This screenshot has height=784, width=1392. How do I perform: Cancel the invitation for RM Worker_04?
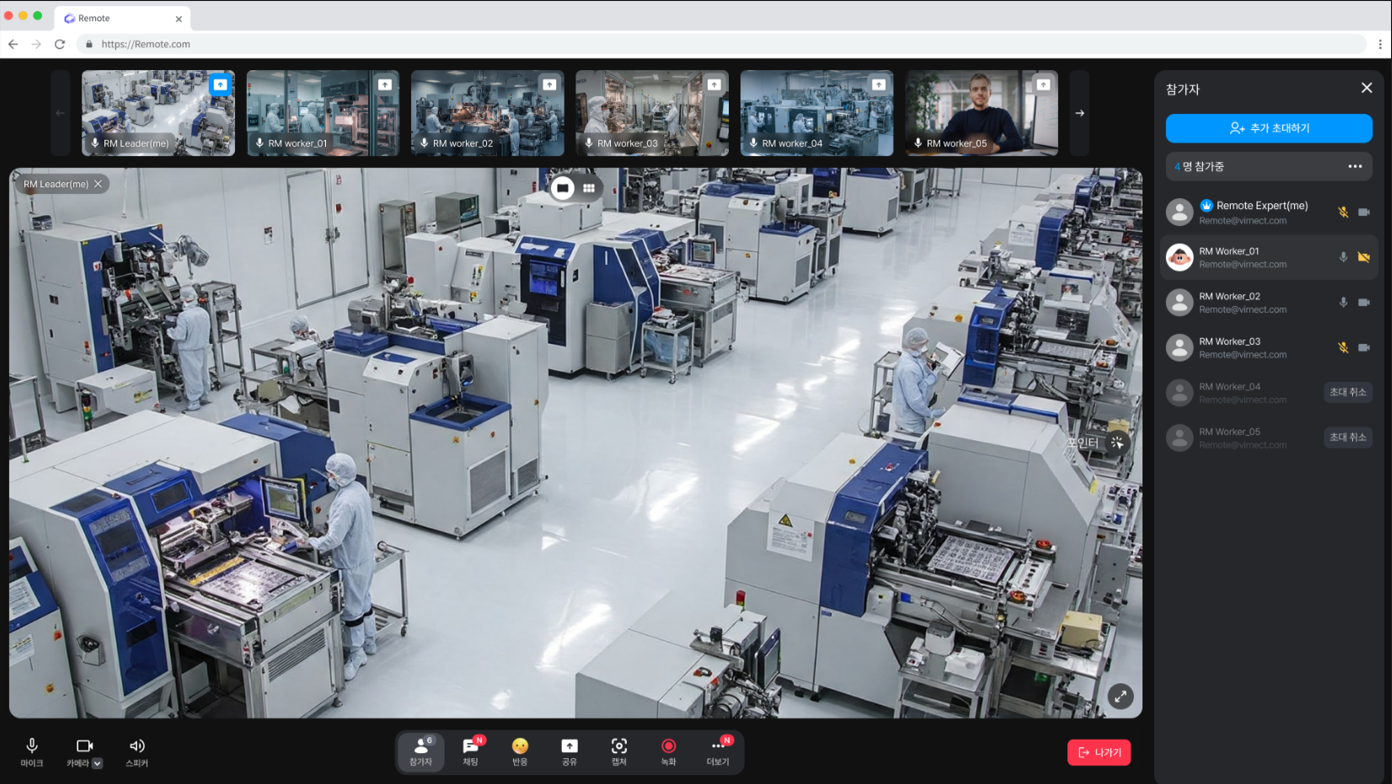click(x=1347, y=393)
